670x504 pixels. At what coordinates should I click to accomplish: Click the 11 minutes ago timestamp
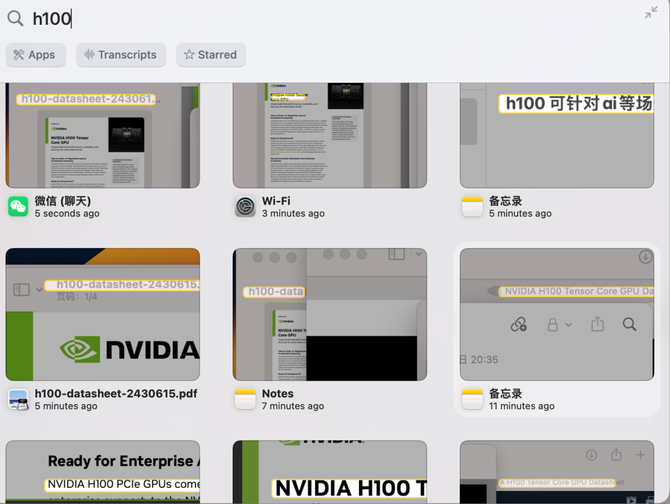coord(522,406)
